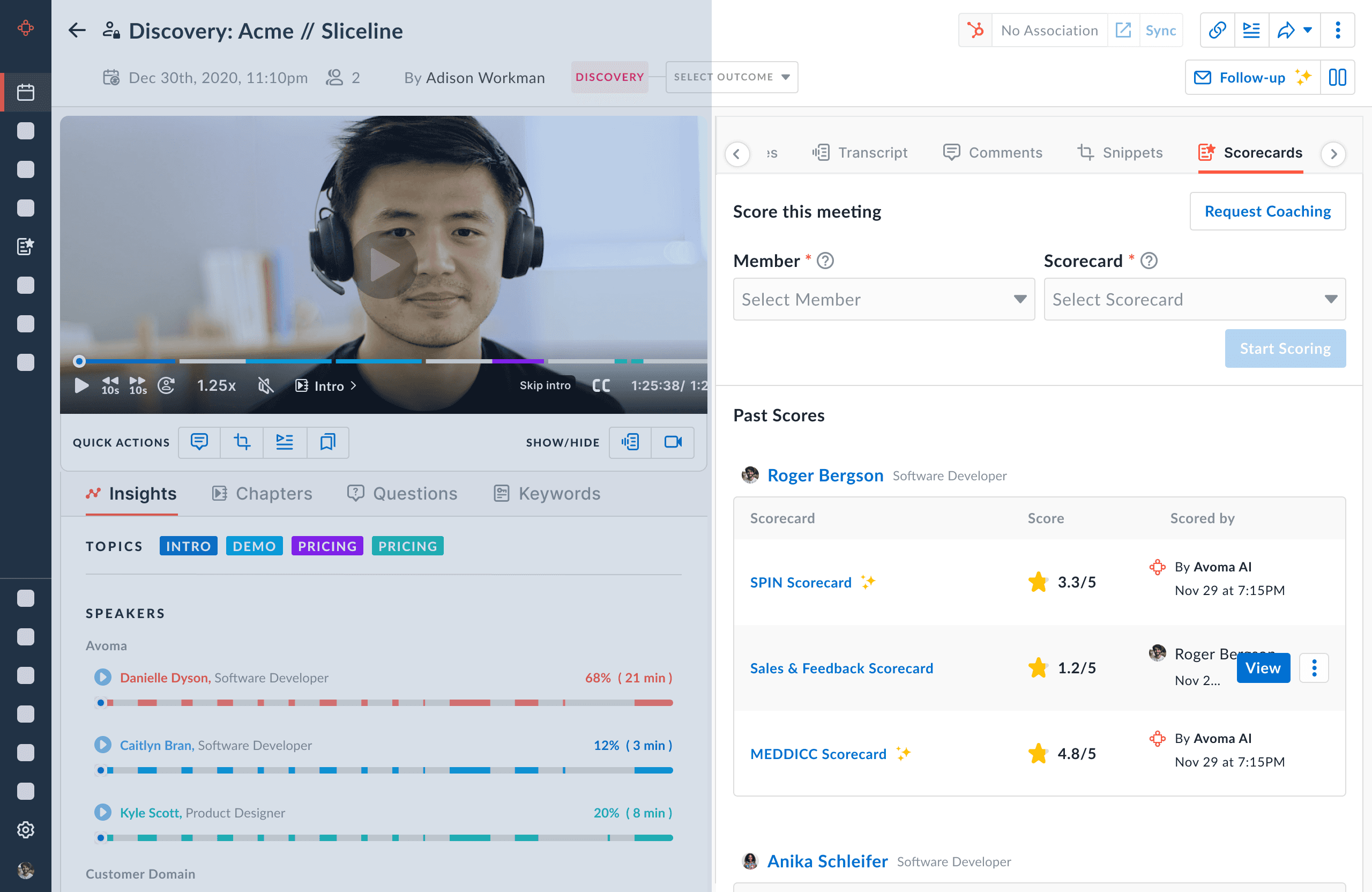Toggle closed captions CC on video

pos(601,386)
